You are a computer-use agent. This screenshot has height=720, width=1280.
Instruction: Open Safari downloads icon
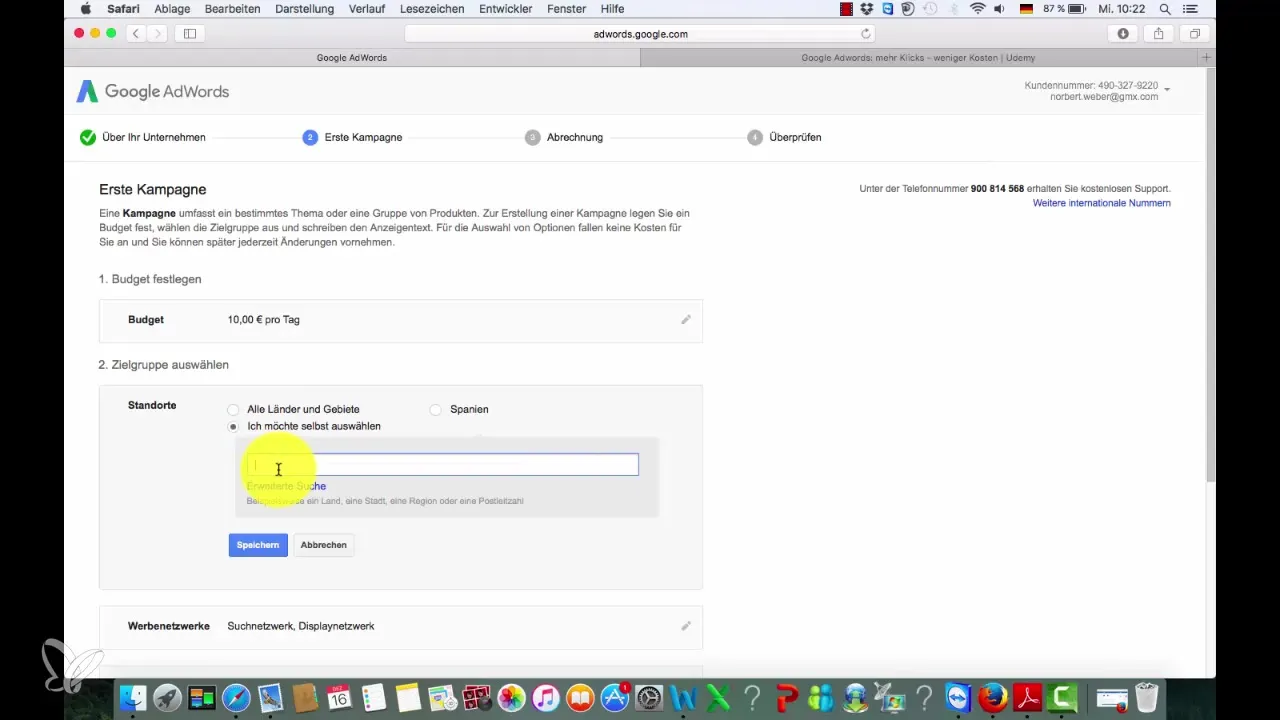coord(1123,34)
